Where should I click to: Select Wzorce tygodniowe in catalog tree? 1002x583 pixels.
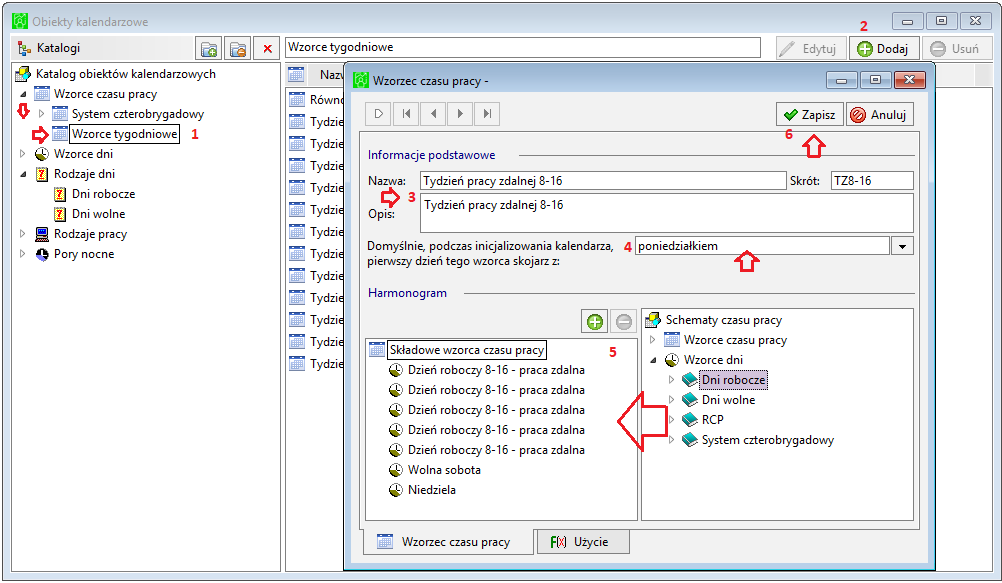click(x=125, y=134)
